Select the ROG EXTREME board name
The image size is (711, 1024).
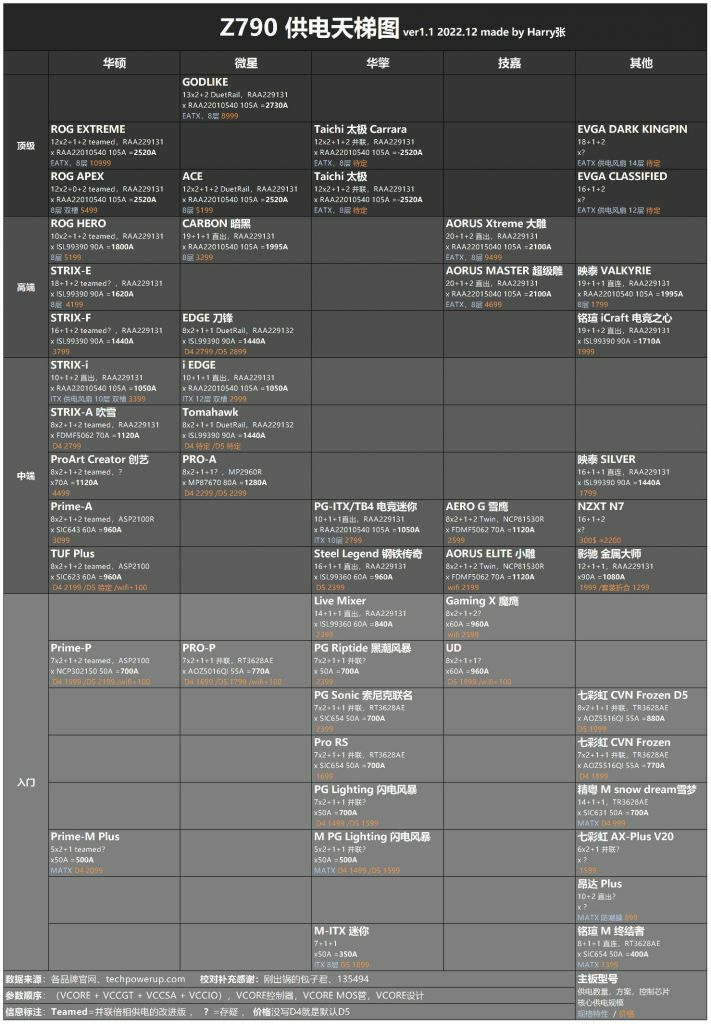[88, 129]
